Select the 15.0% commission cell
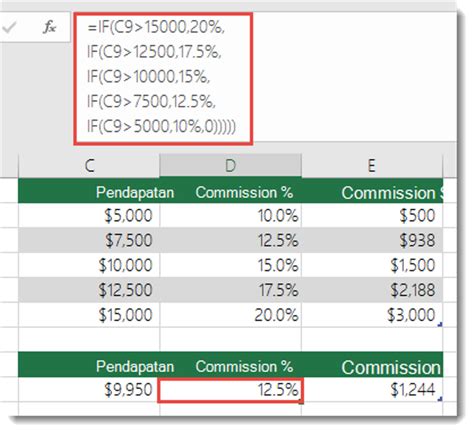Screen dimensions: 474x433 (231, 265)
